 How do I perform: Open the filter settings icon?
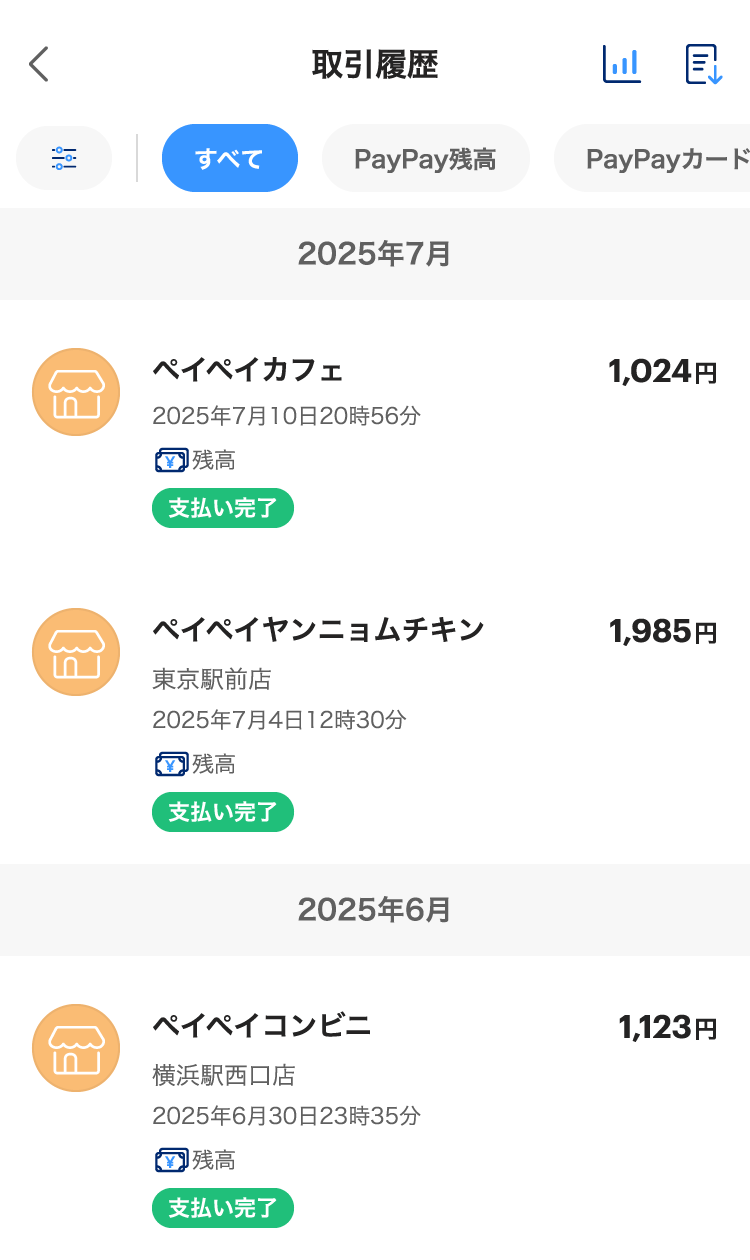tap(64, 158)
